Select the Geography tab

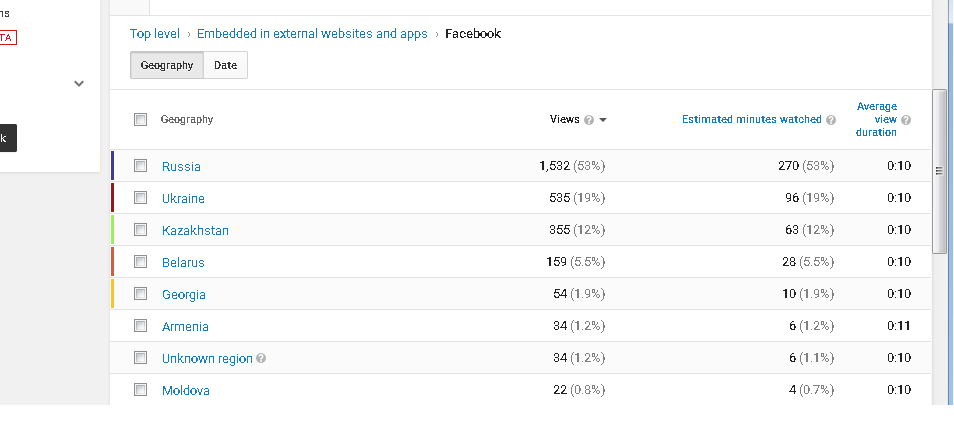167,65
